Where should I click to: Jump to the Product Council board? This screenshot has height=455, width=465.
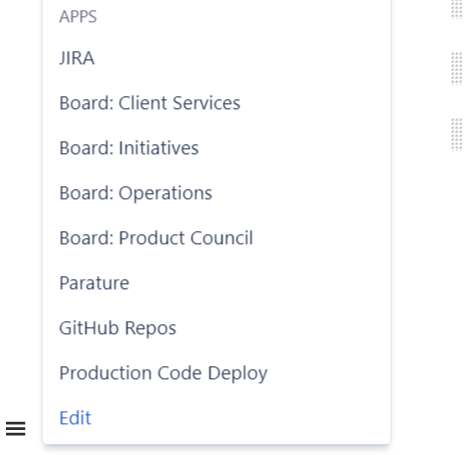click(x=156, y=238)
